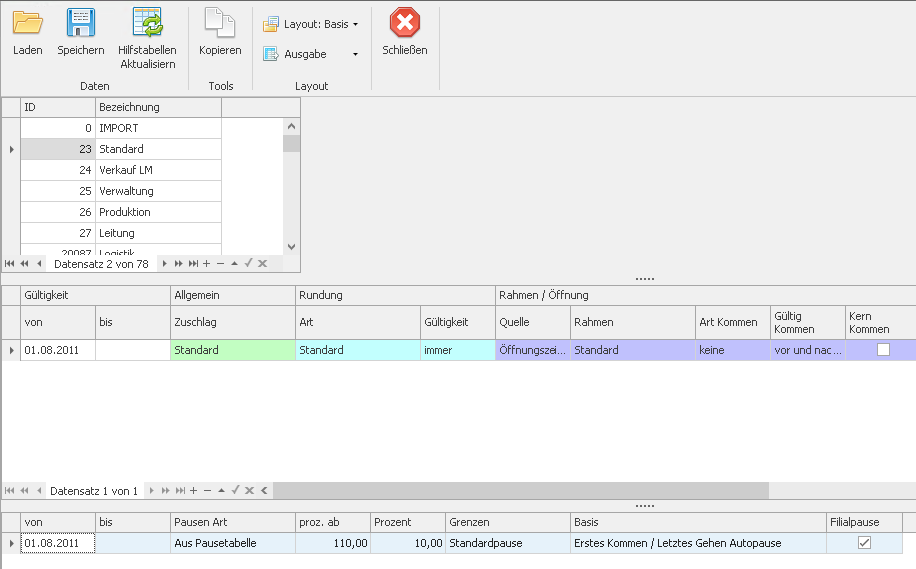
Task: Jump to first record in ID list navigator
Action: click(x=10, y=264)
